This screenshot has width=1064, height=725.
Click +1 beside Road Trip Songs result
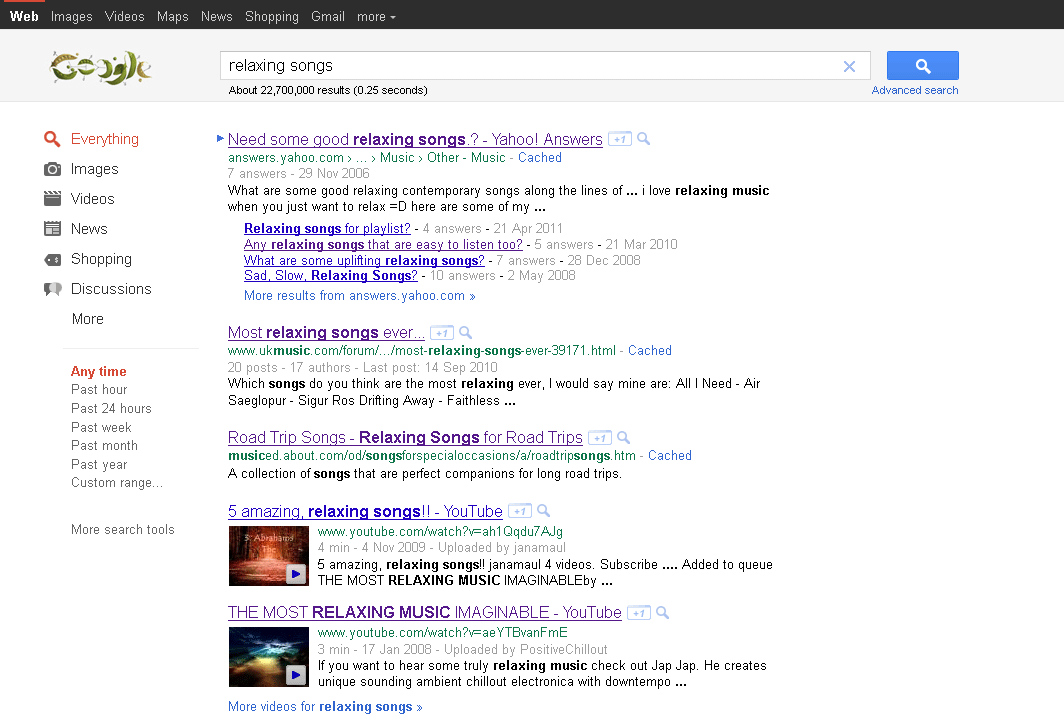click(599, 438)
